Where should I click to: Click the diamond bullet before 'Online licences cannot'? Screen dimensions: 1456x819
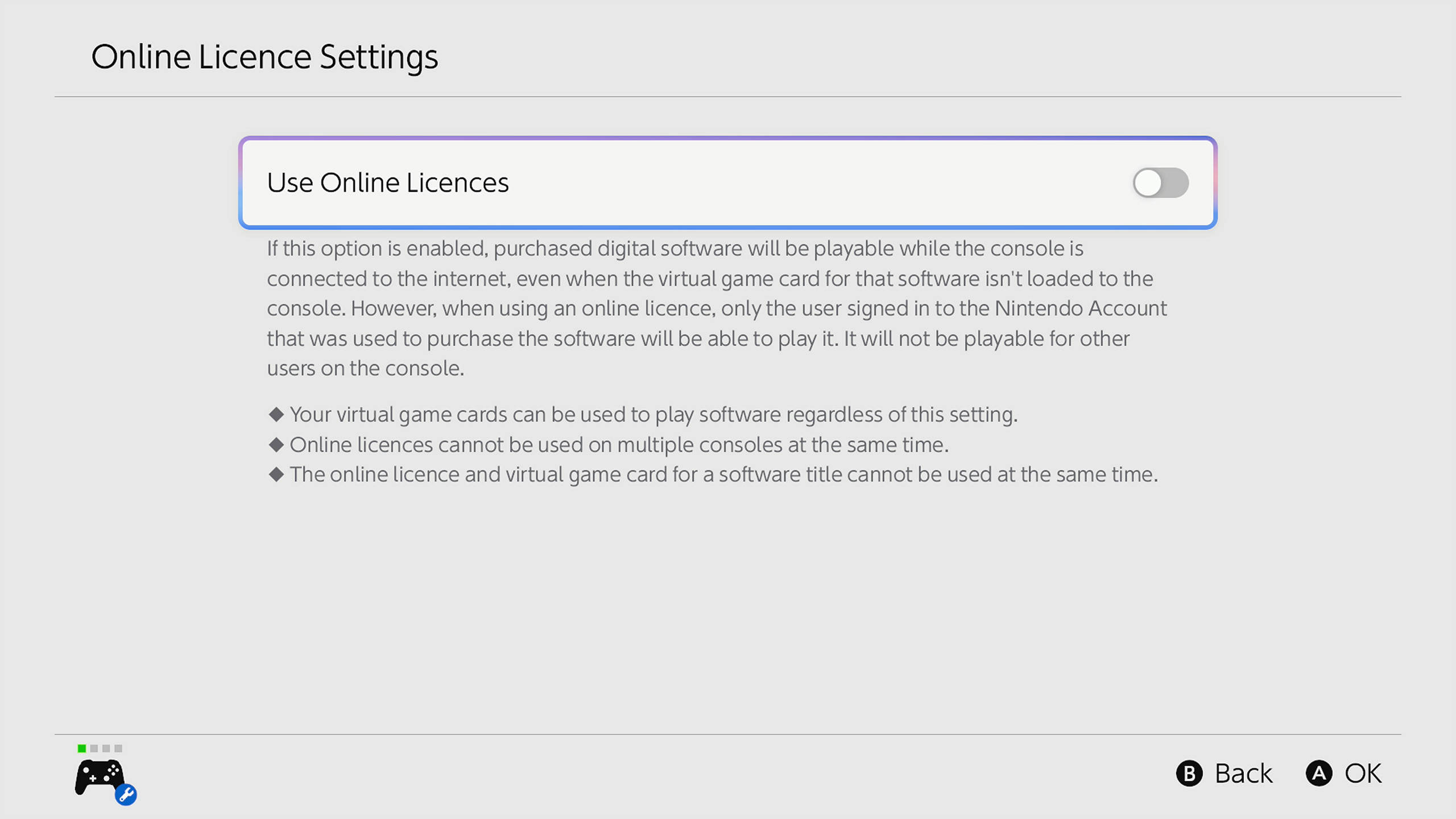(276, 445)
